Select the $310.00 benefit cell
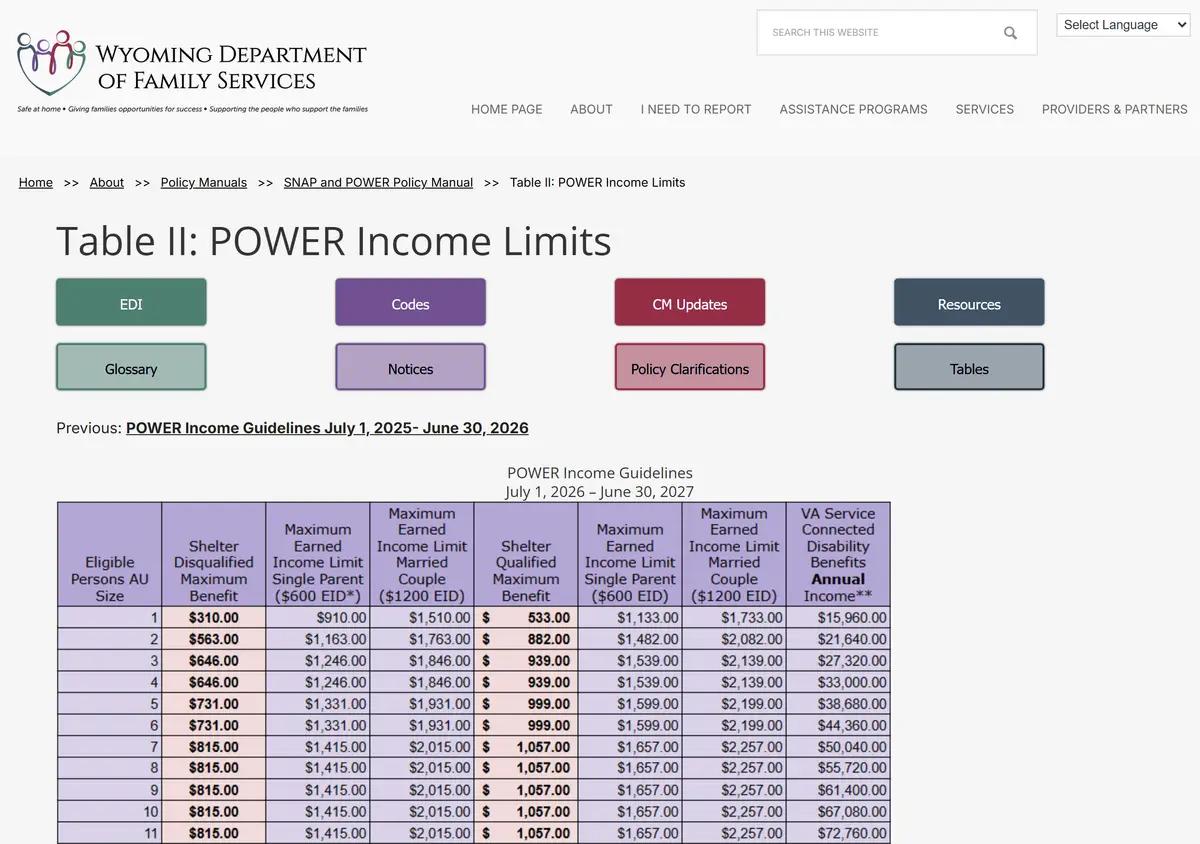Screen dimensions: 1200x844 pos(213,618)
